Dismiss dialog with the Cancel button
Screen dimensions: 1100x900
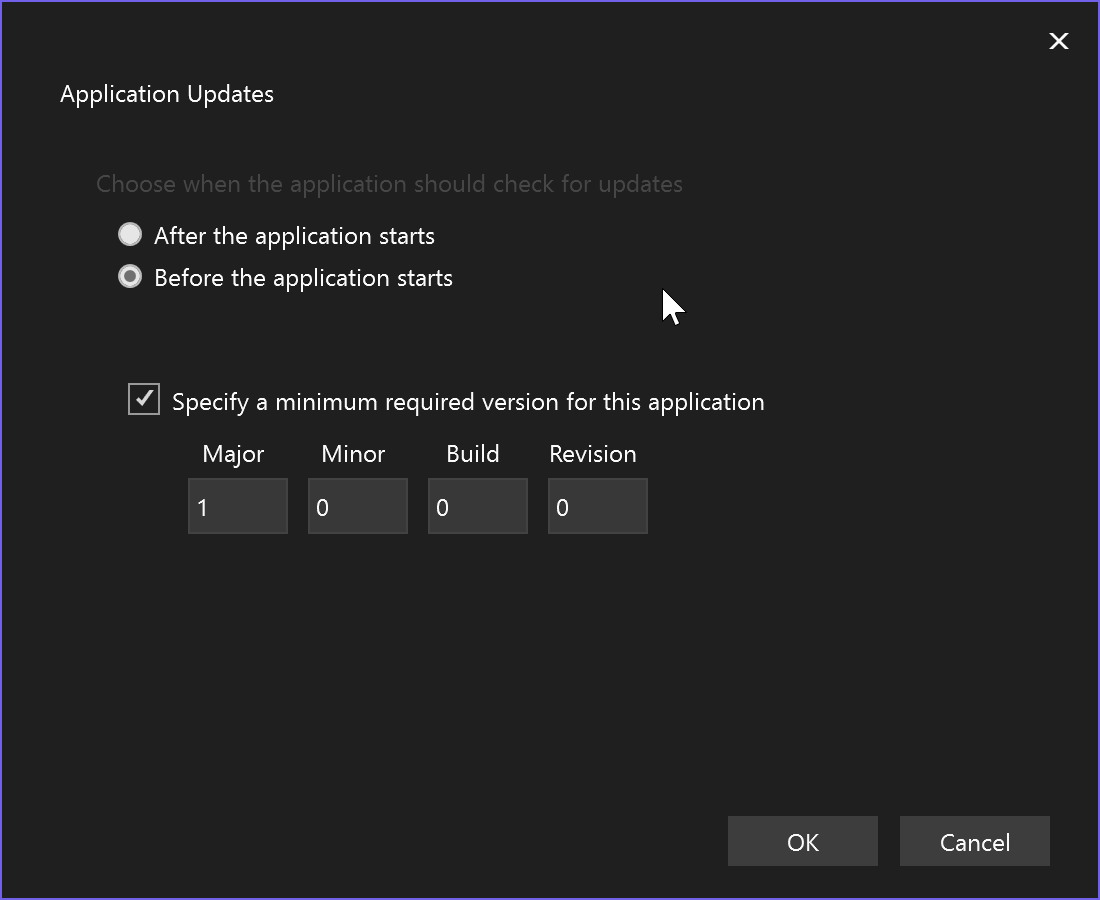(975, 841)
